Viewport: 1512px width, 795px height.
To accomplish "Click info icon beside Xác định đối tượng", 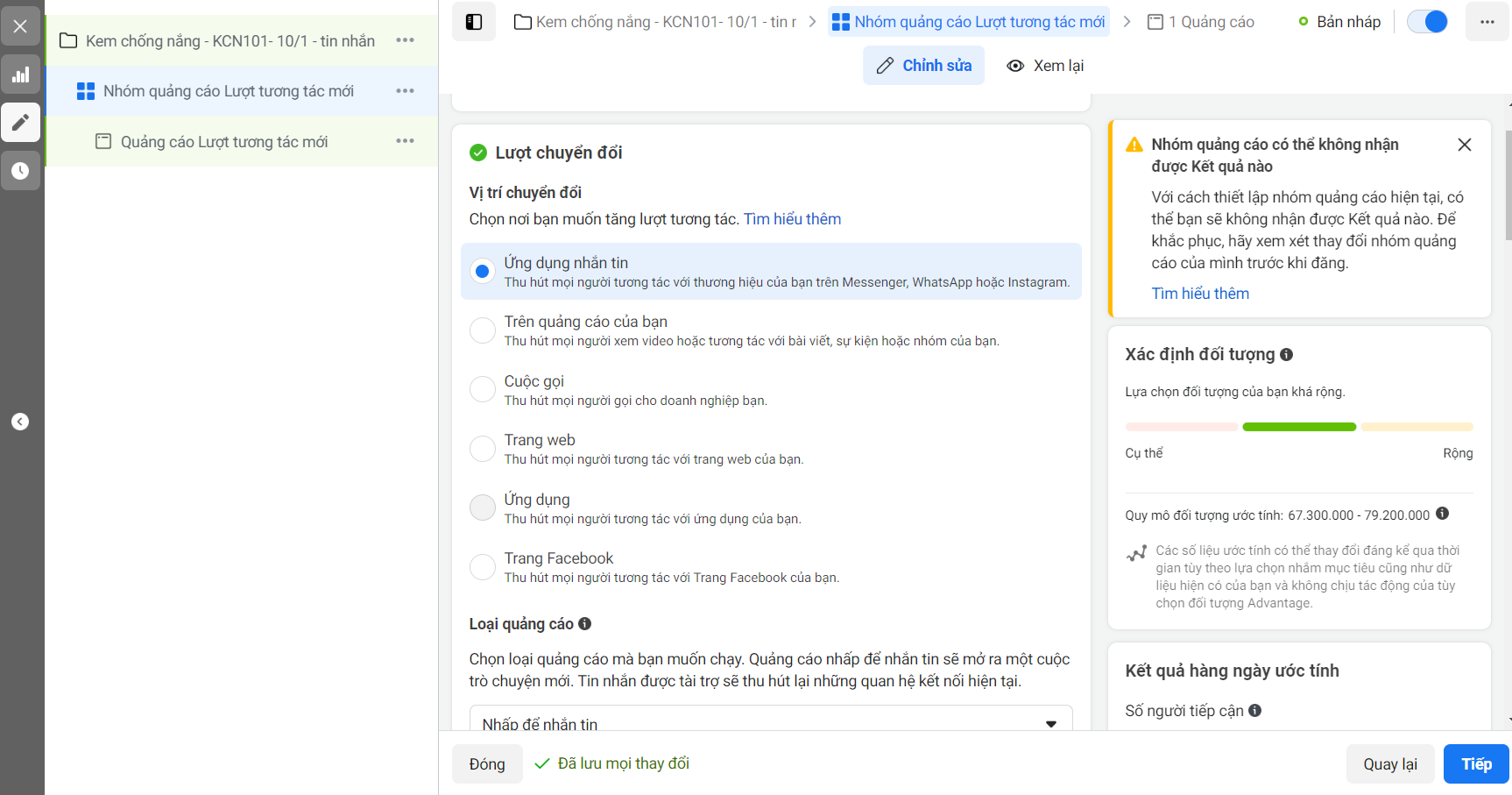I will coord(1286,355).
